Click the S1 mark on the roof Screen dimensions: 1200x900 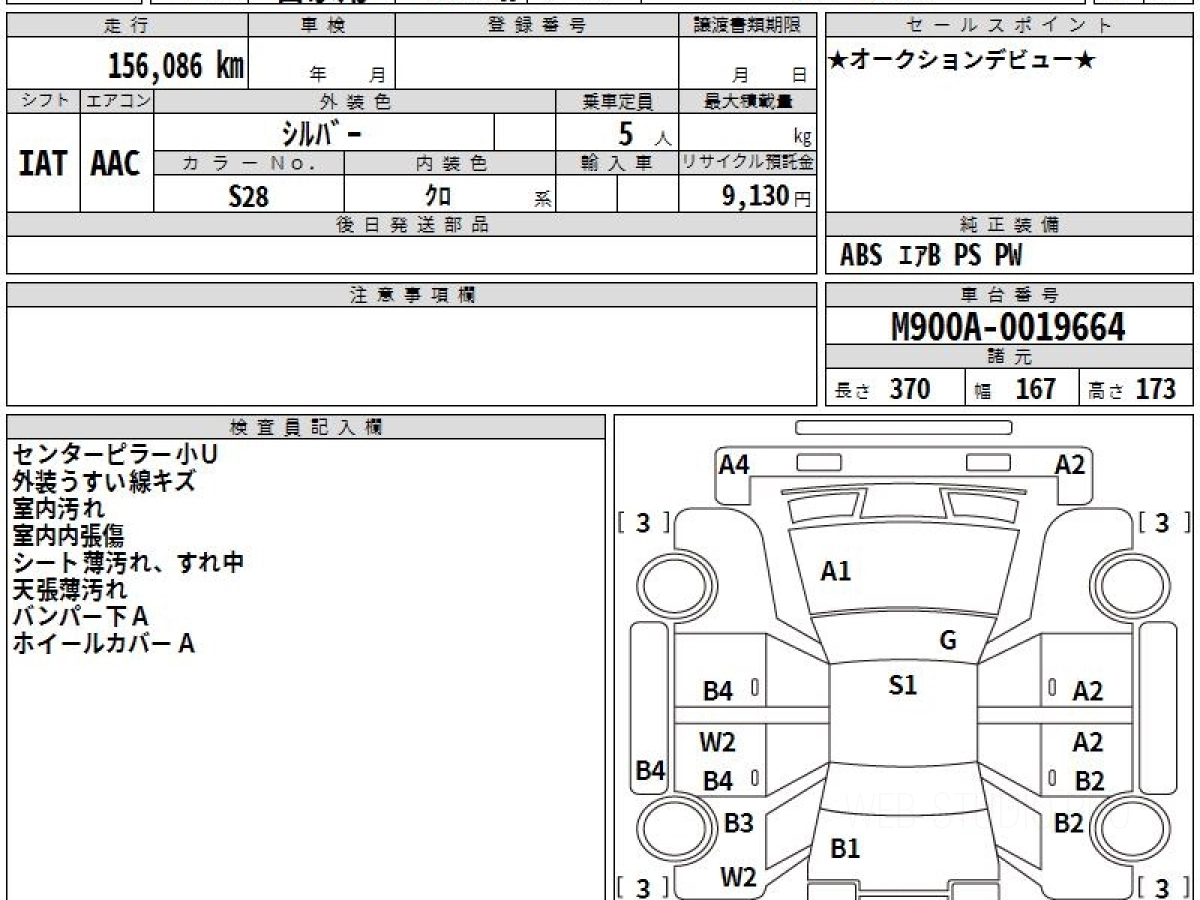902,685
